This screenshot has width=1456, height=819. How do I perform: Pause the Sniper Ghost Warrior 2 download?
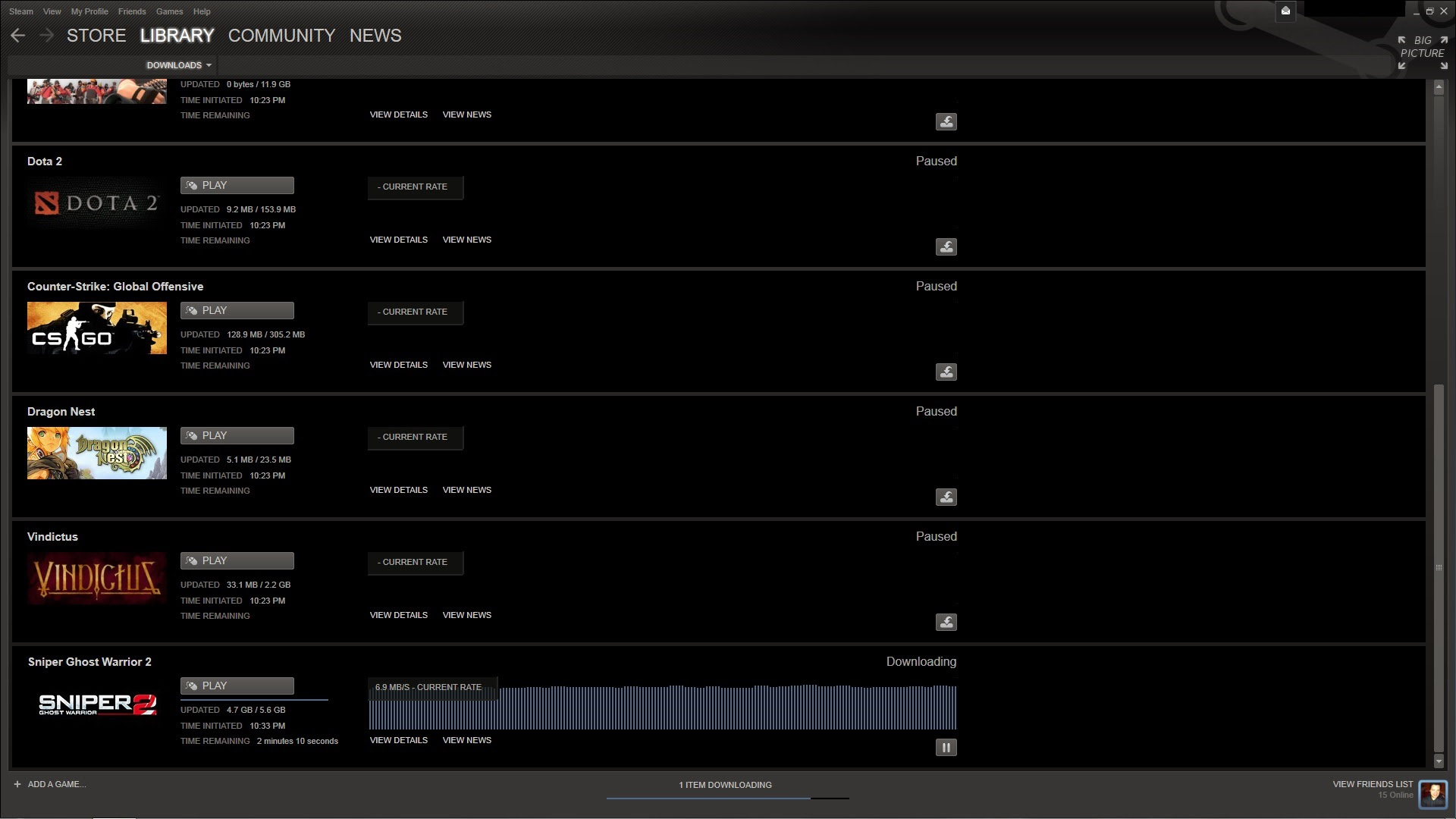(946, 748)
